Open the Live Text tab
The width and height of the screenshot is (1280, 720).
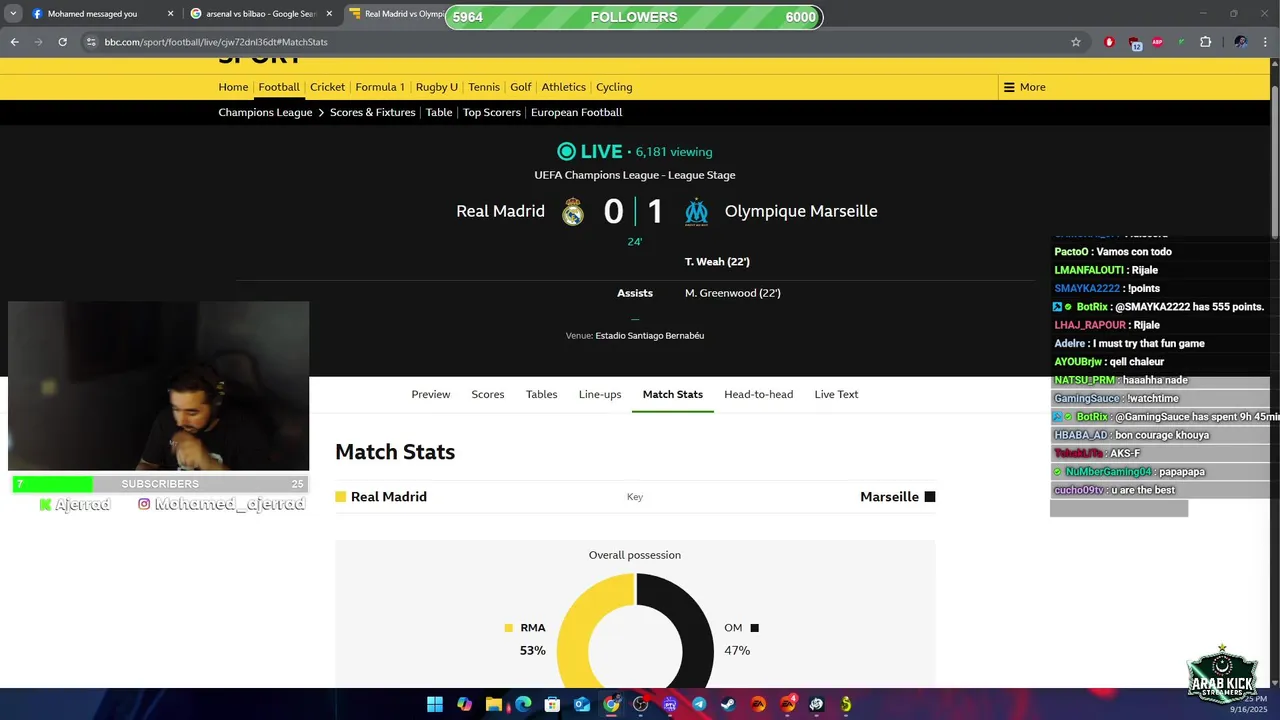(x=836, y=394)
